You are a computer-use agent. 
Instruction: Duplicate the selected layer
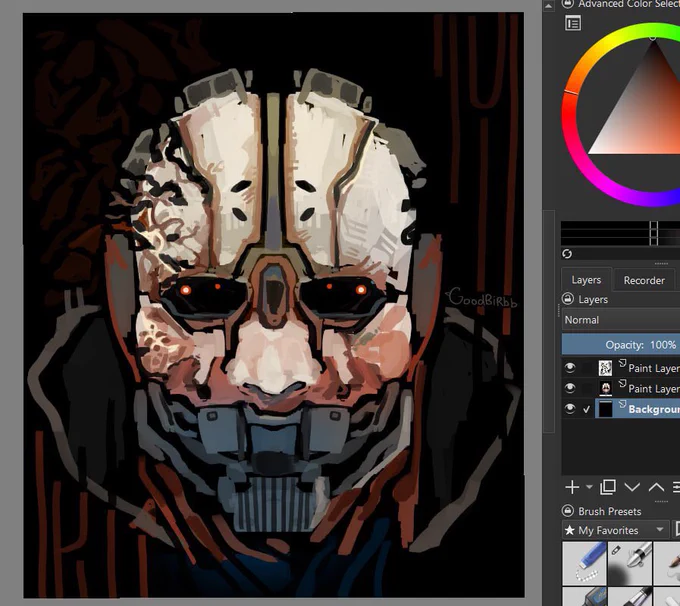pos(607,487)
